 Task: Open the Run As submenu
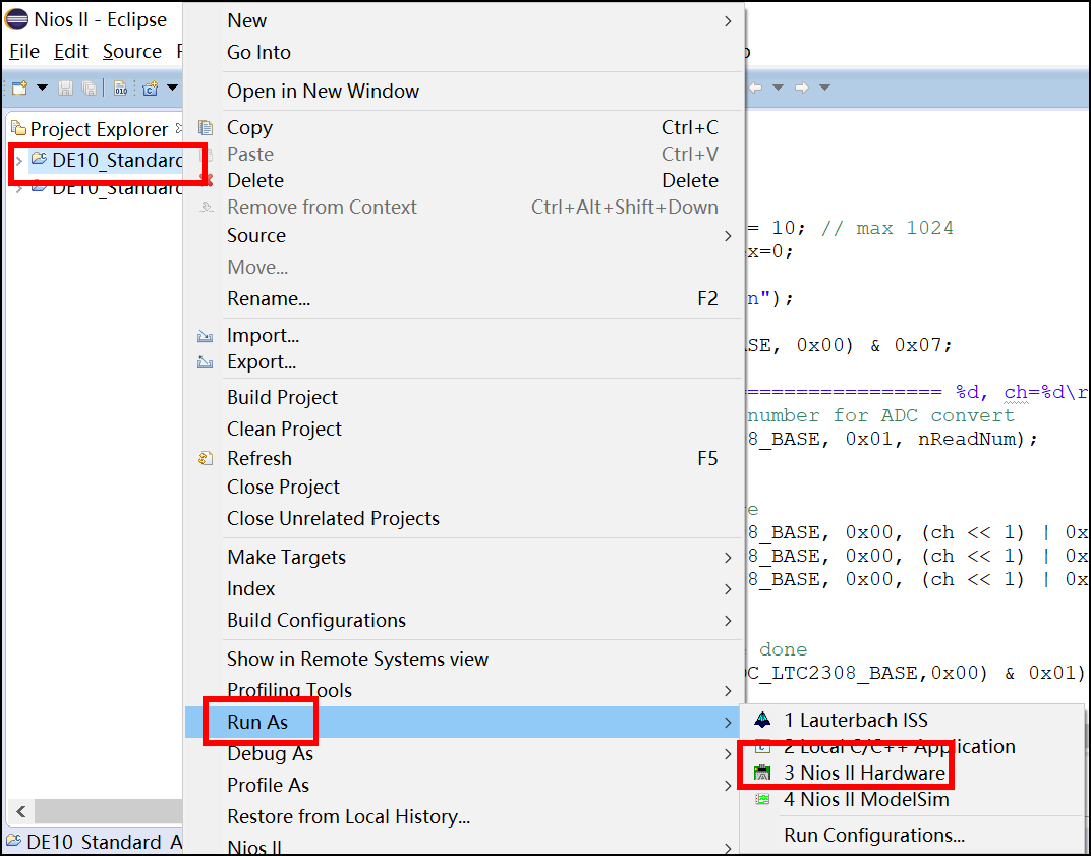464,722
